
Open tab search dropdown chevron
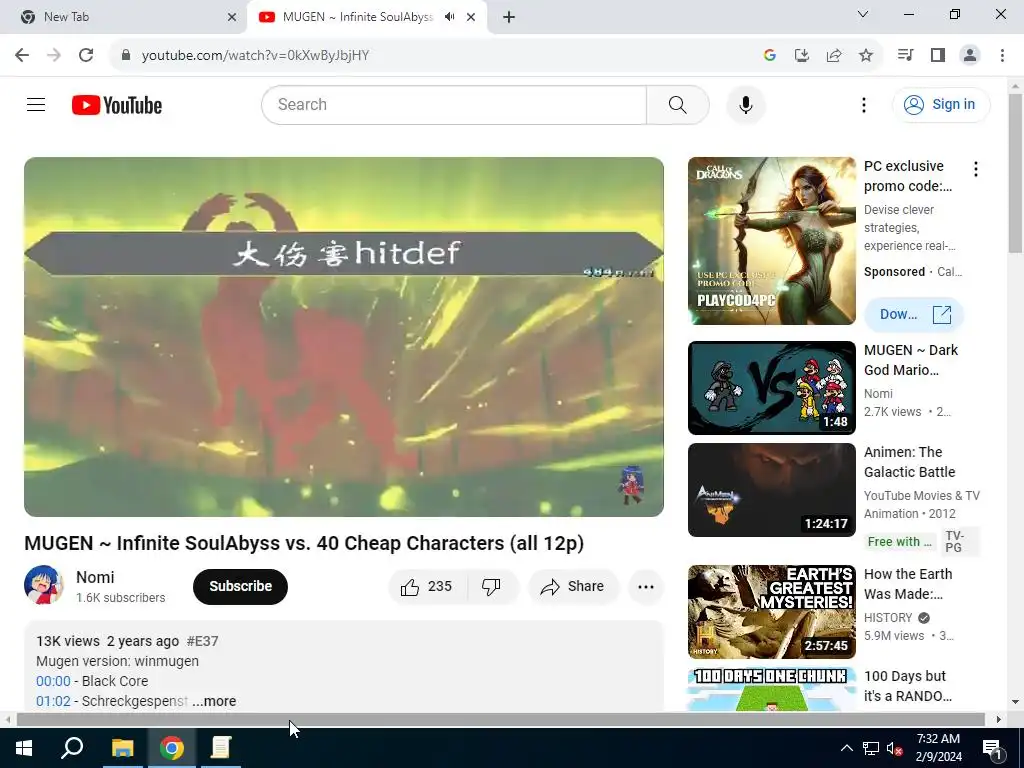pos(863,14)
